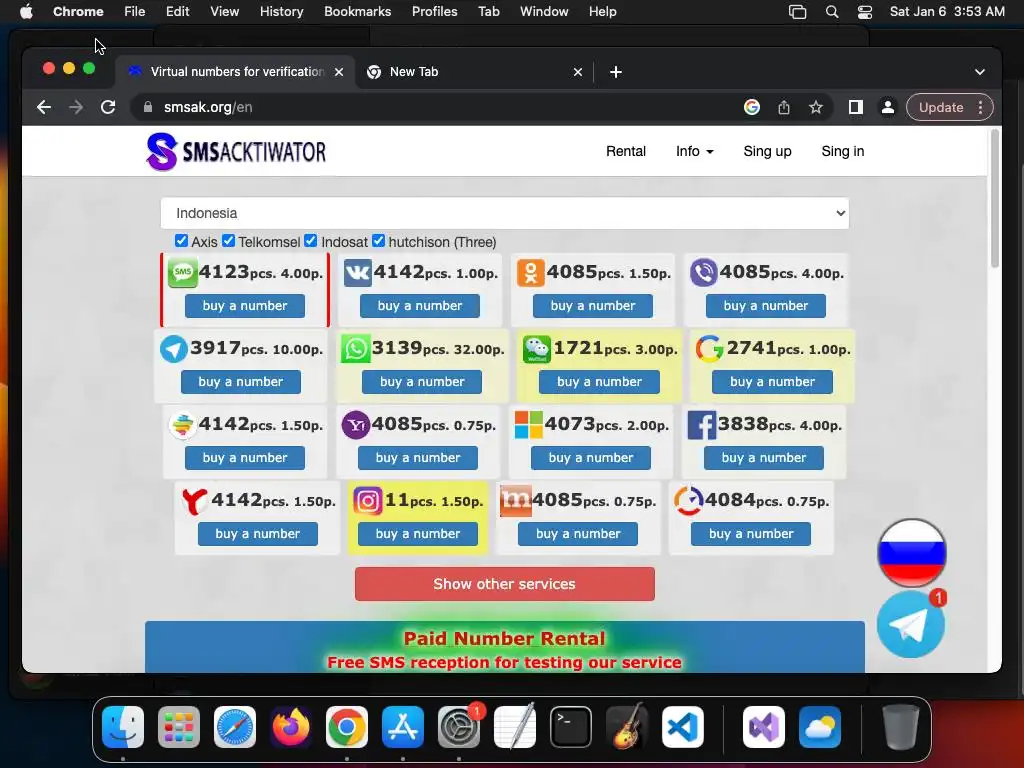Open Firefox from the dock
The image size is (1024, 768).
(291, 727)
